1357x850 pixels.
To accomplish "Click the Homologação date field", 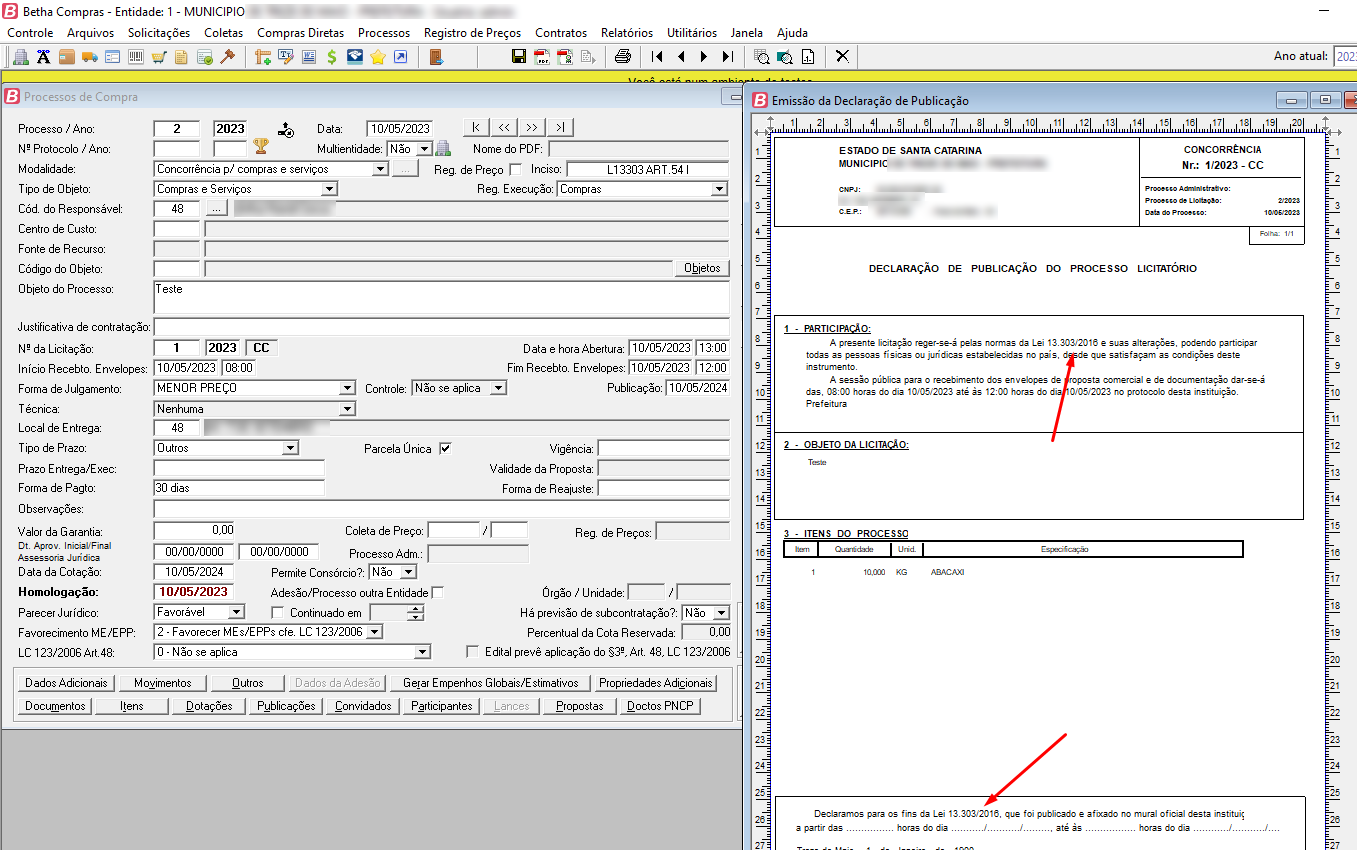I will (193, 592).
